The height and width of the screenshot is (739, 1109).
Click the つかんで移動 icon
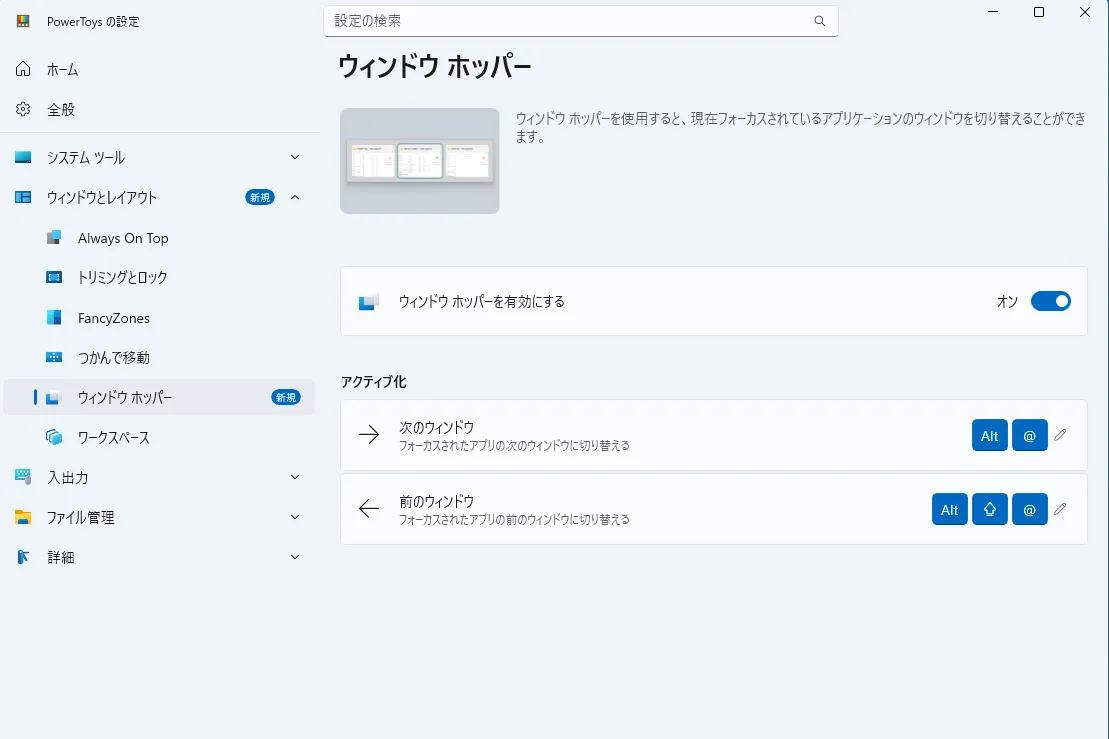pos(54,357)
